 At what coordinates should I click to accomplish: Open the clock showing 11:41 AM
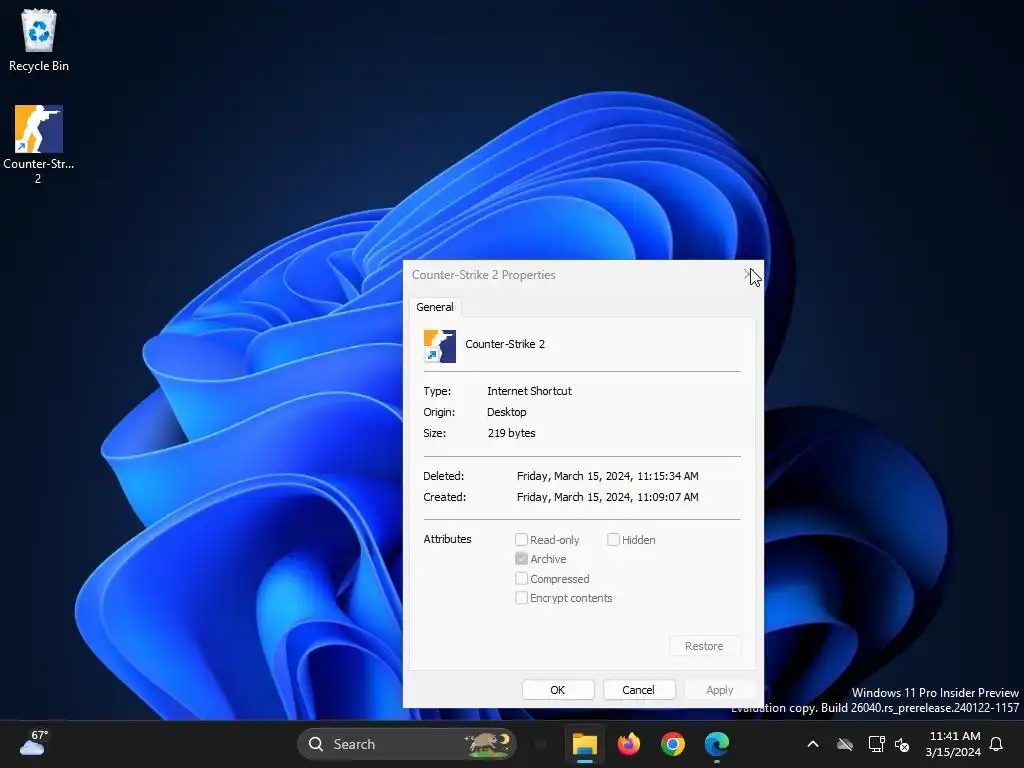click(953, 744)
